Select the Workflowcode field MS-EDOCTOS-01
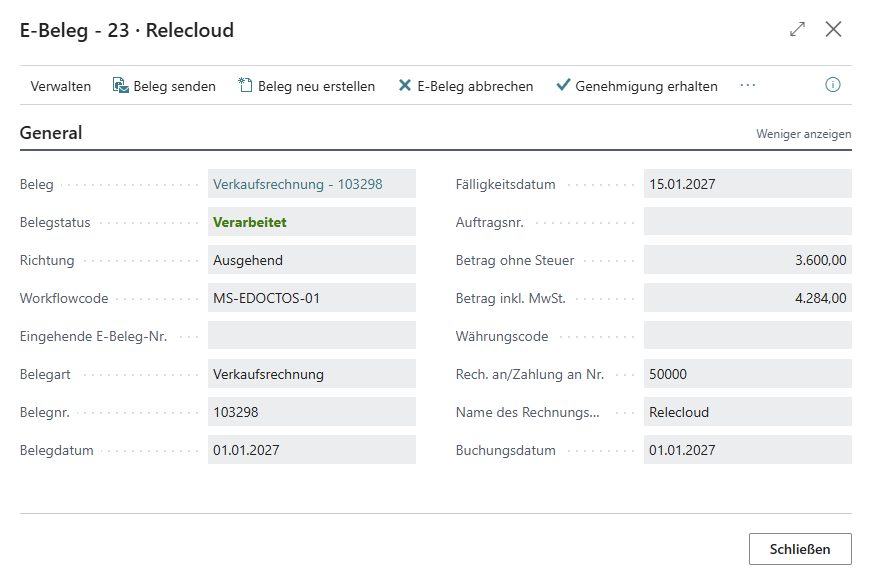Screen dimensions: 870x584 coord(312,298)
